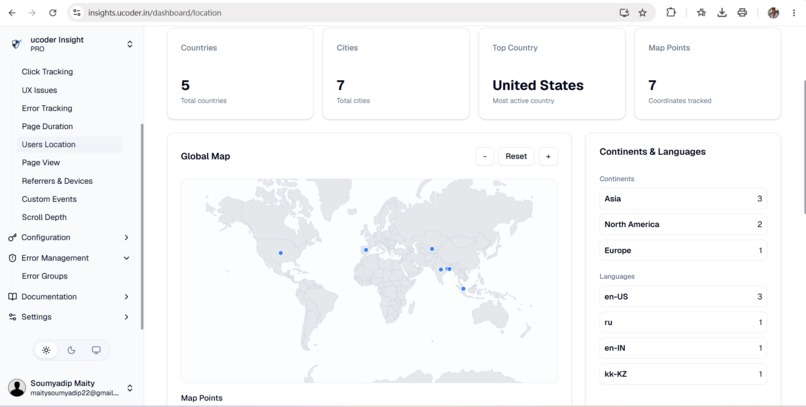The height and width of the screenshot is (407, 806).
Task: Go to Error Tracking
Action: click(x=47, y=108)
